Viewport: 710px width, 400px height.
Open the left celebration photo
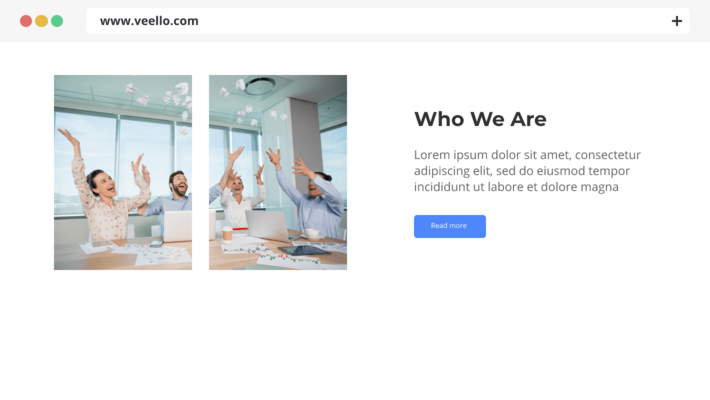(123, 173)
